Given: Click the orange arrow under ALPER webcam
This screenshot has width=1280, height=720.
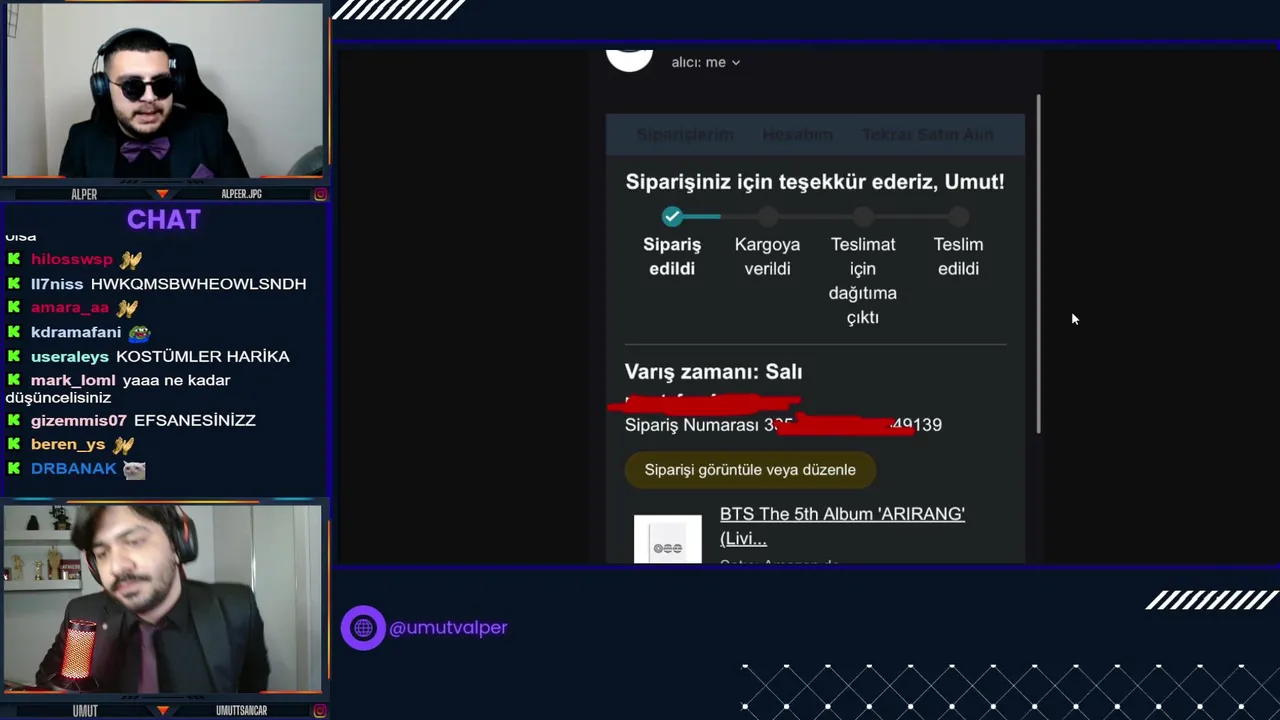Looking at the screenshot, I should tap(162, 194).
